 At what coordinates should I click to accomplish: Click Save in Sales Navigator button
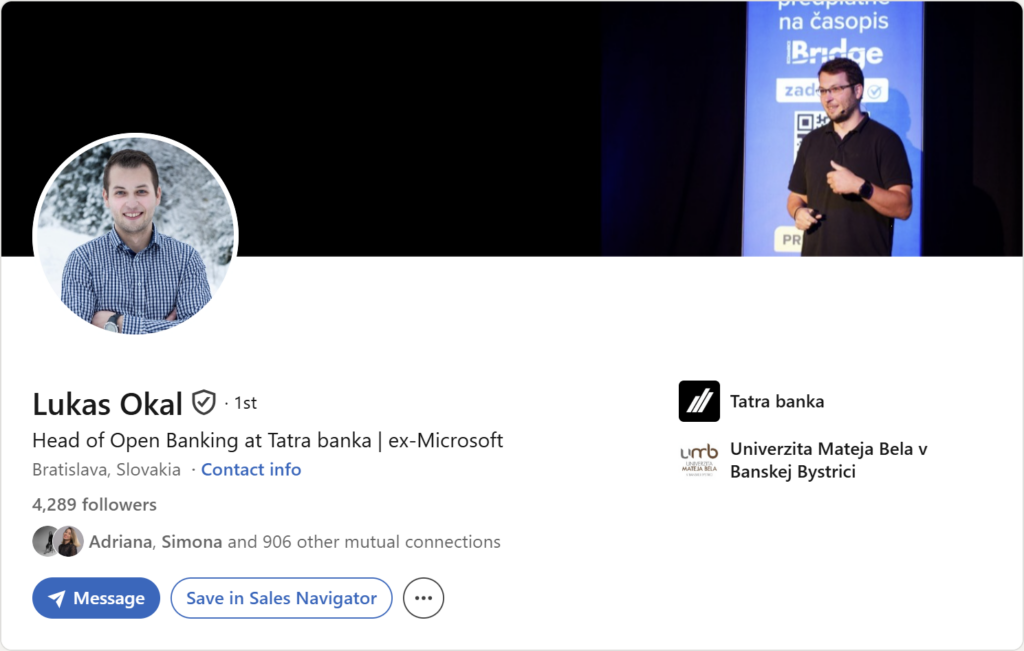click(x=281, y=598)
